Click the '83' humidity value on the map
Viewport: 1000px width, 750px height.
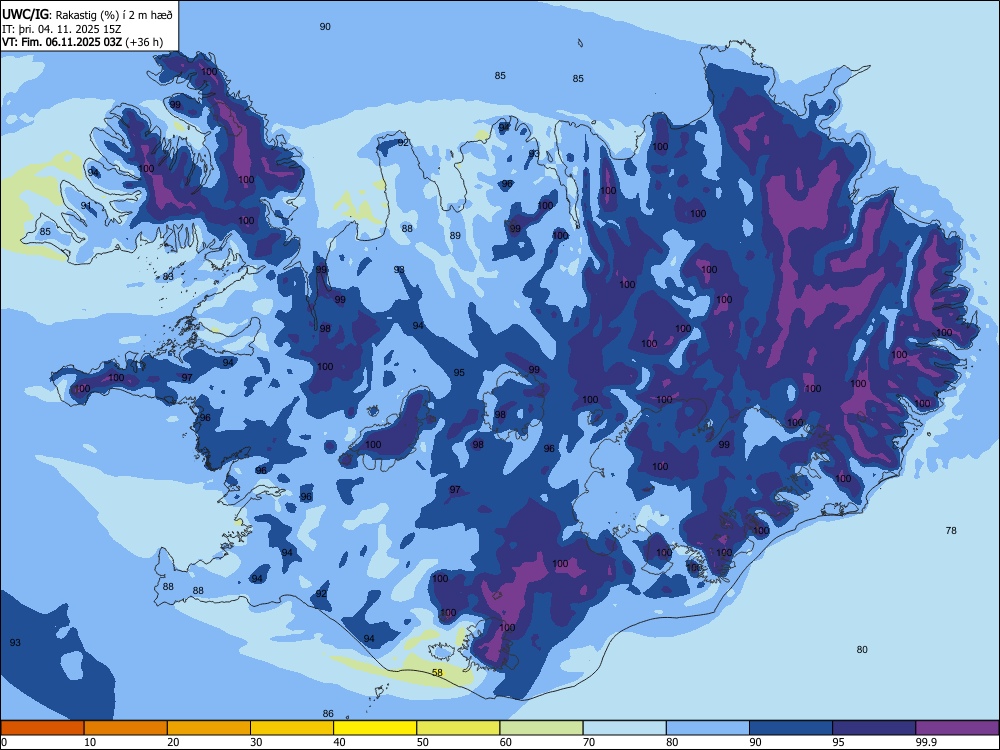(168, 276)
